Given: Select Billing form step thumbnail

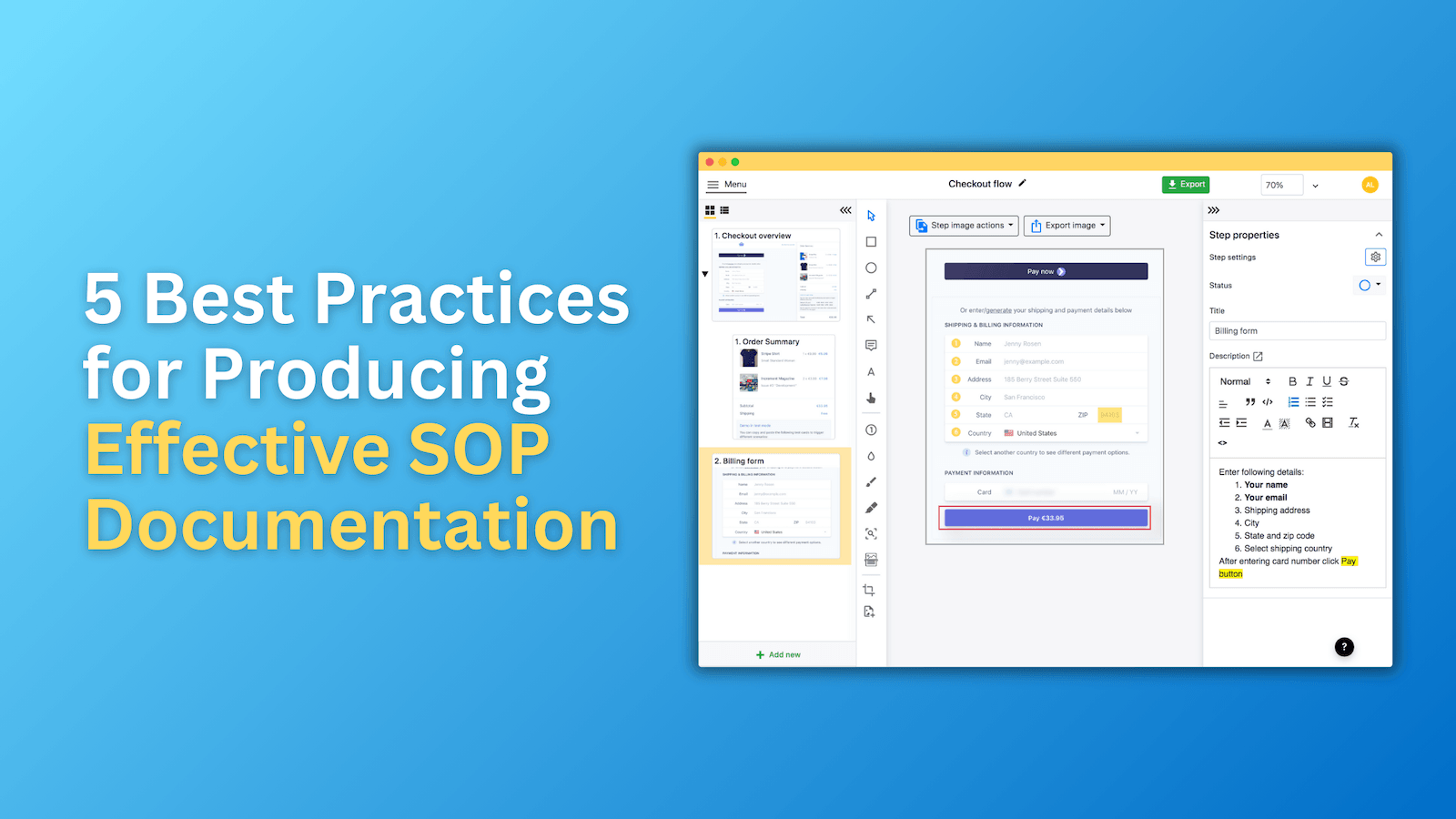Looking at the screenshot, I should pyautogui.click(x=775, y=506).
